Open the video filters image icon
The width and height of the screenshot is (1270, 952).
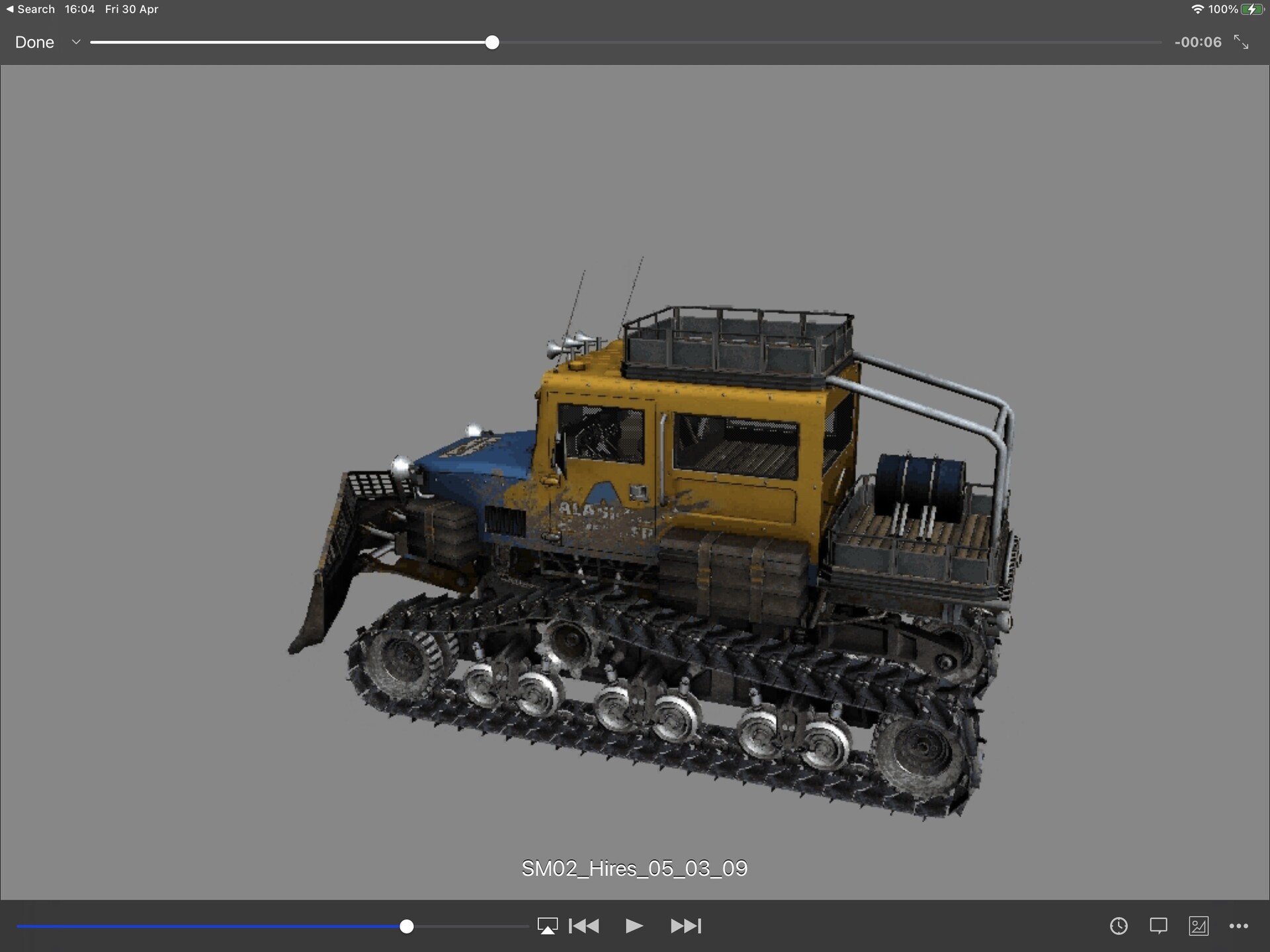pyautogui.click(x=1199, y=926)
